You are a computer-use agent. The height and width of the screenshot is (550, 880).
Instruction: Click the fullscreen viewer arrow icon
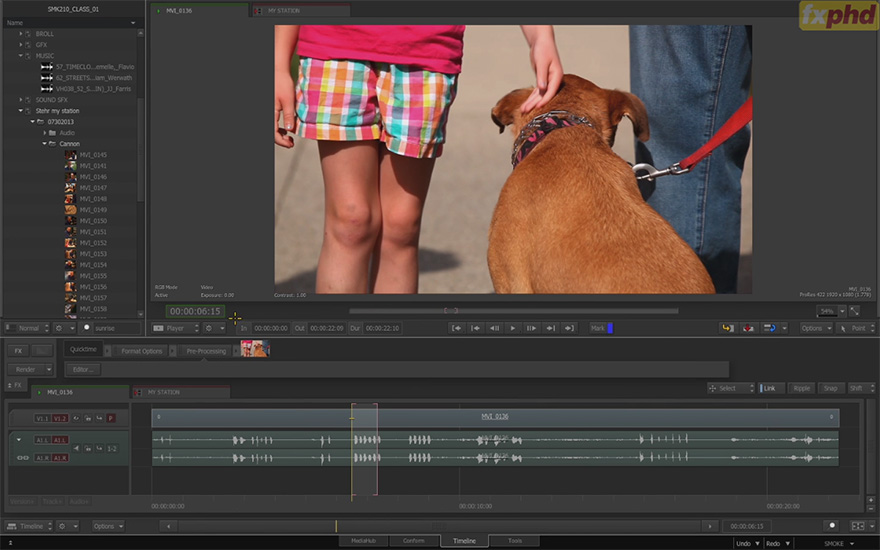[x=855, y=310]
